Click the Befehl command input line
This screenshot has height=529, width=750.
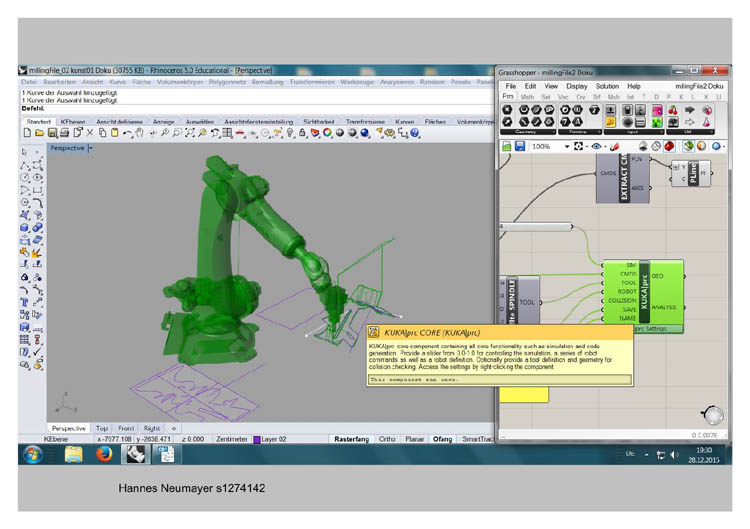point(257,109)
